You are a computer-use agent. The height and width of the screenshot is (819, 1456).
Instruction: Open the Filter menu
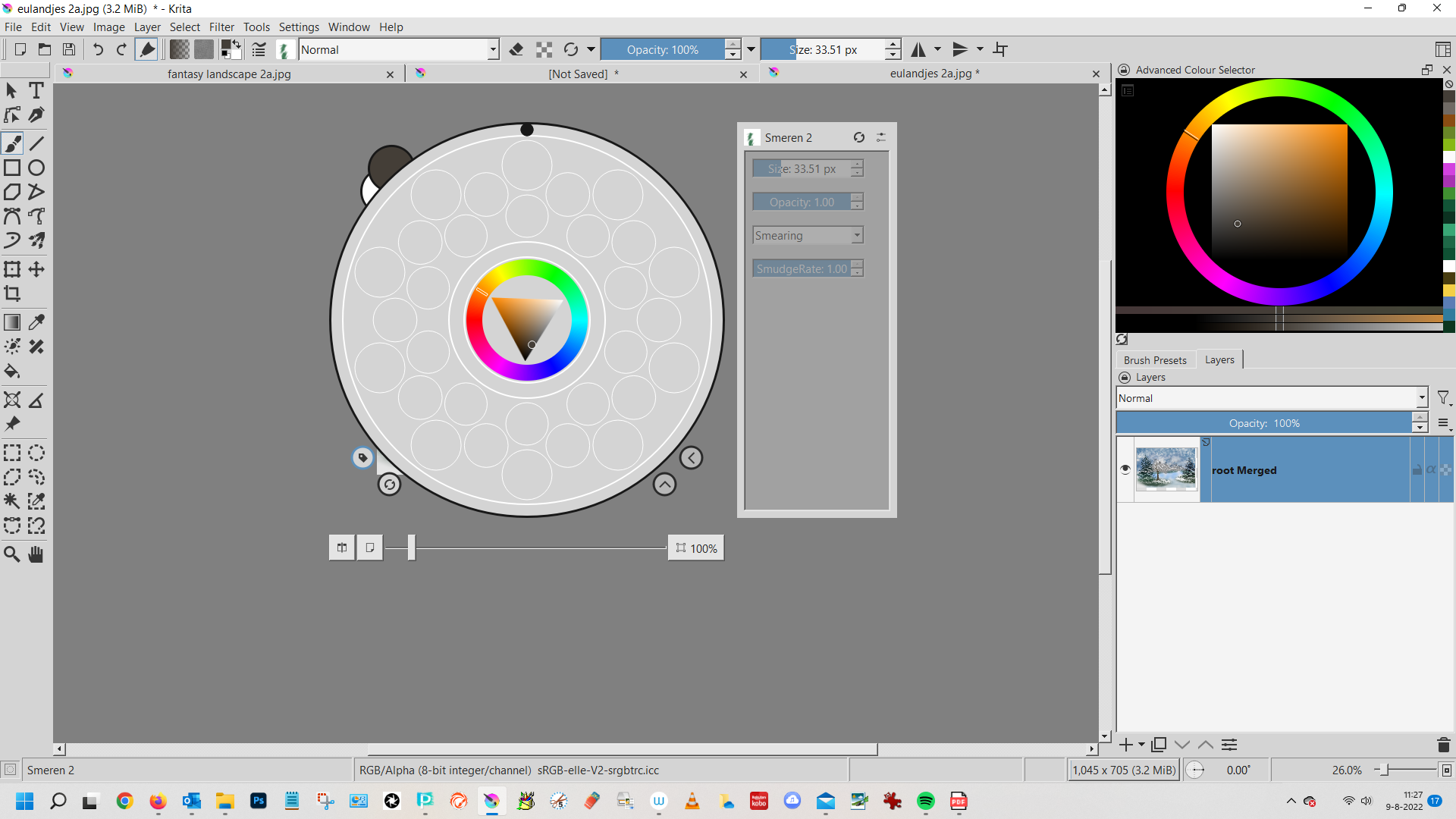coord(221,27)
